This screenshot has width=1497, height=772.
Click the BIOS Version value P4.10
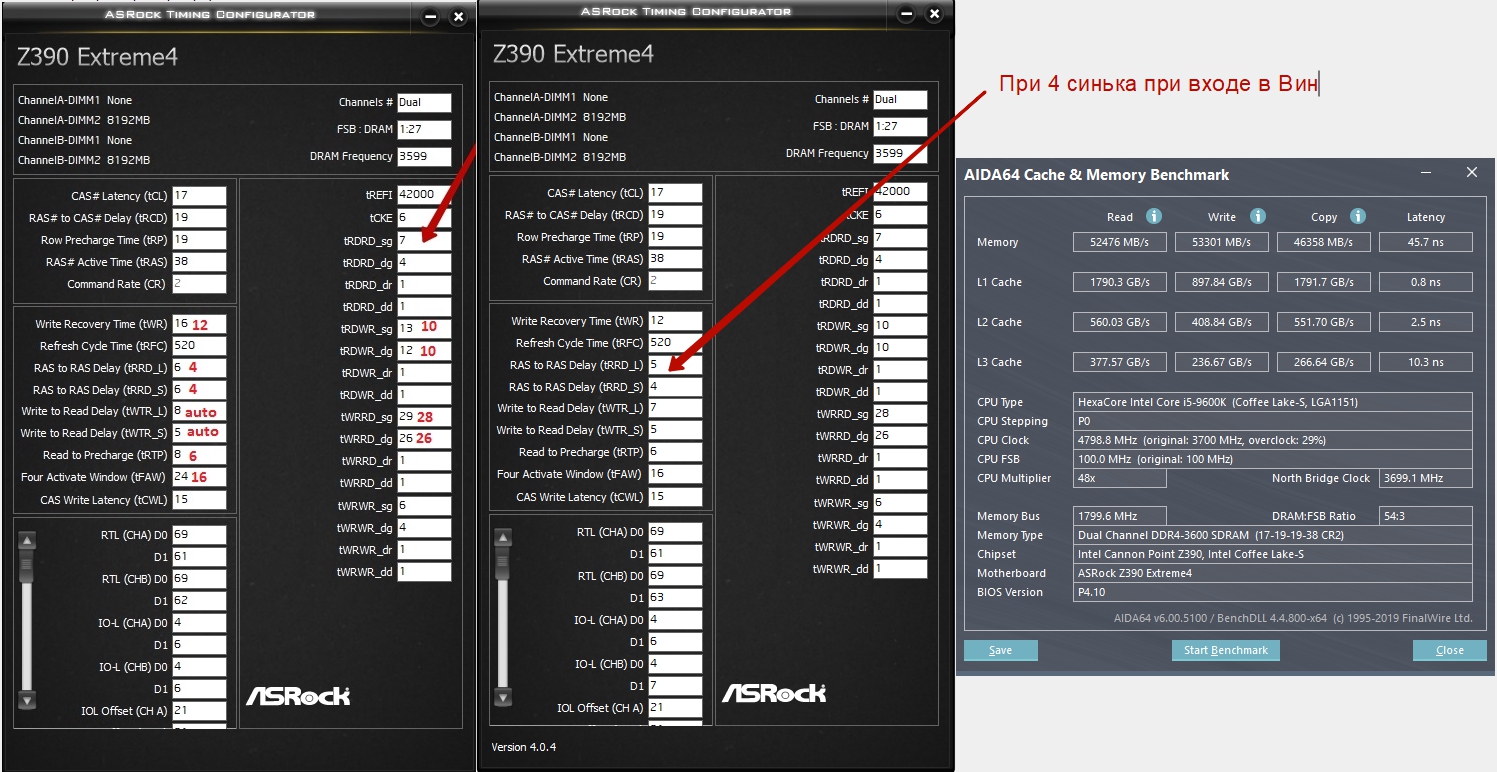[1273, 592]
